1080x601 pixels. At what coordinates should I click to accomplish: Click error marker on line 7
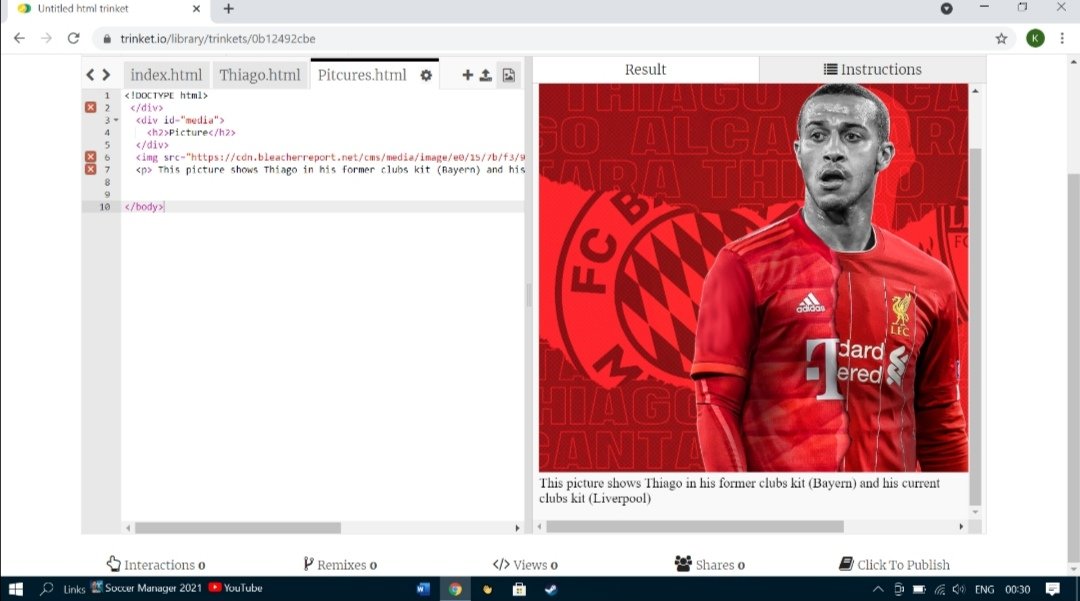click(x=90, y=169)
